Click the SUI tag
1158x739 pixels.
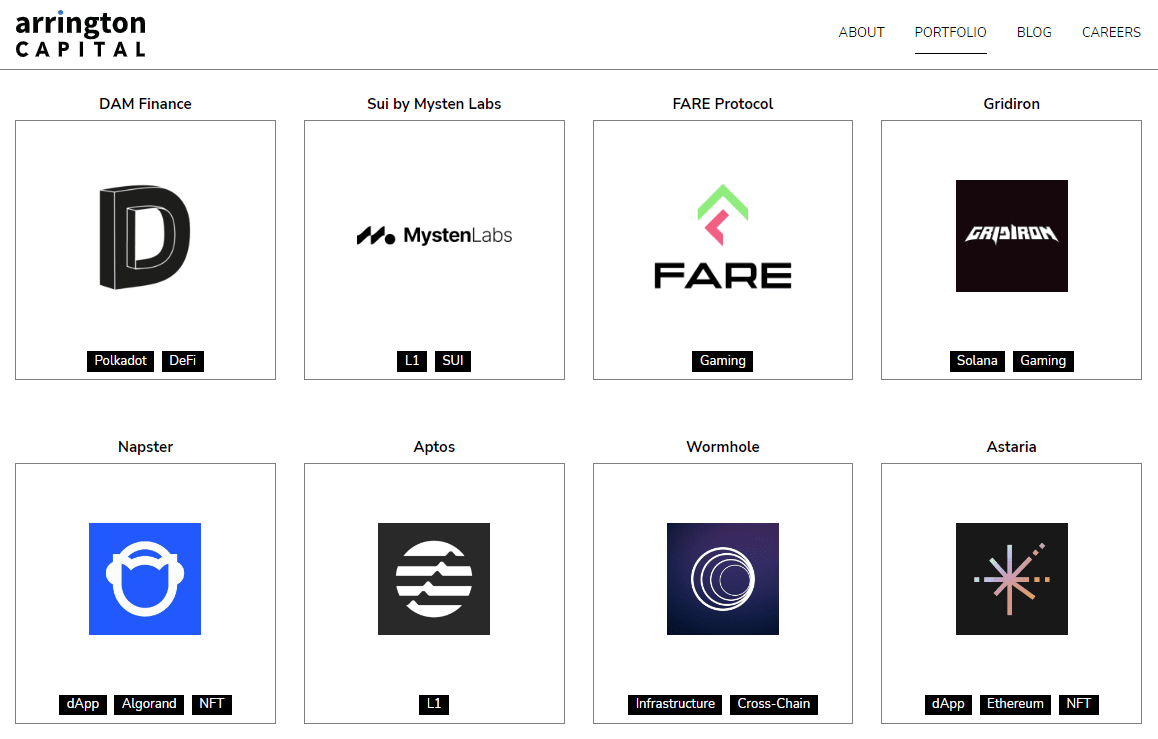tap(453, 361)
